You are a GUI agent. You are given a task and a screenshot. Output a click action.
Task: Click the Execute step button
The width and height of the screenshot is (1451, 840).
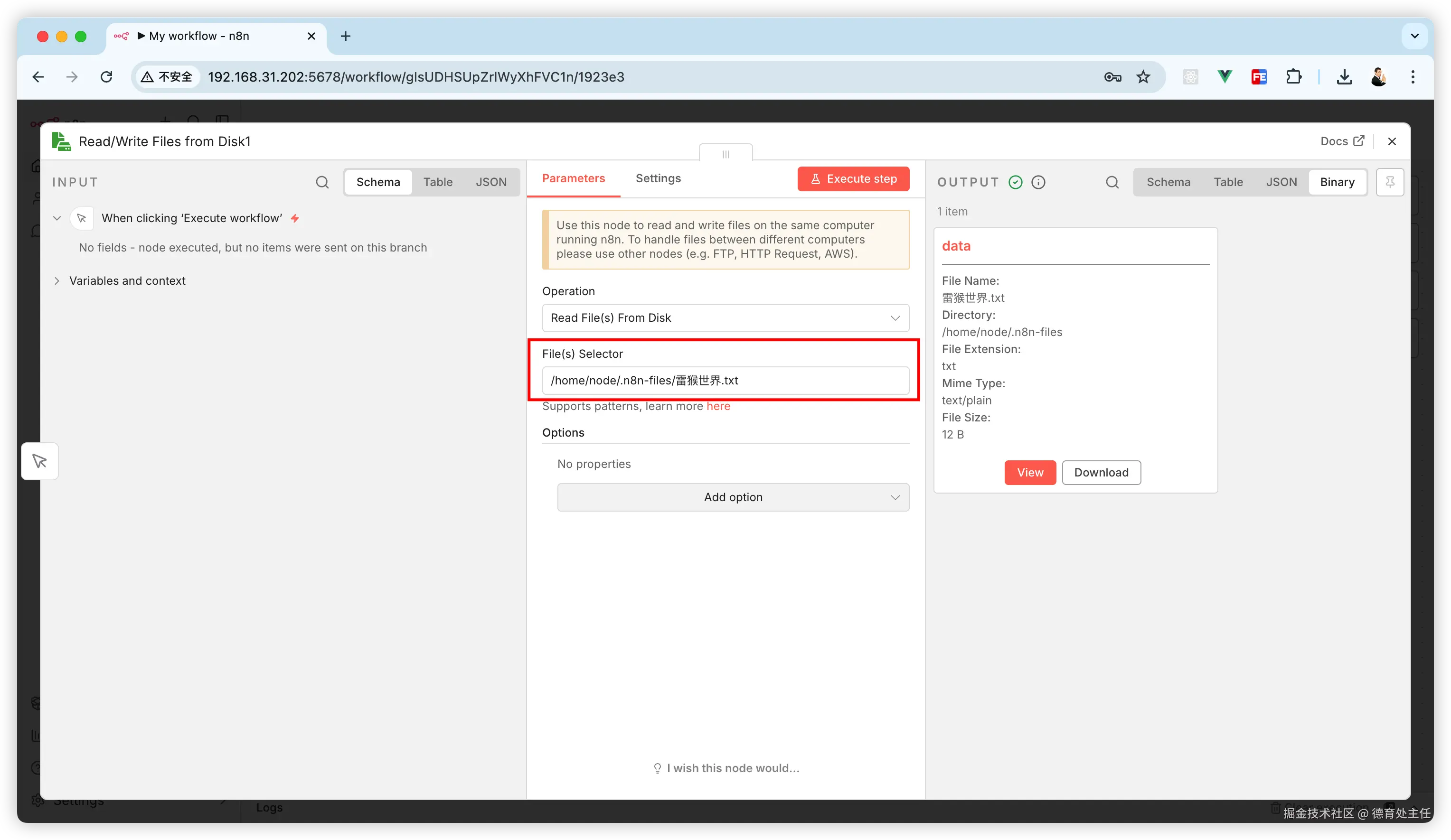coord(853,179)
